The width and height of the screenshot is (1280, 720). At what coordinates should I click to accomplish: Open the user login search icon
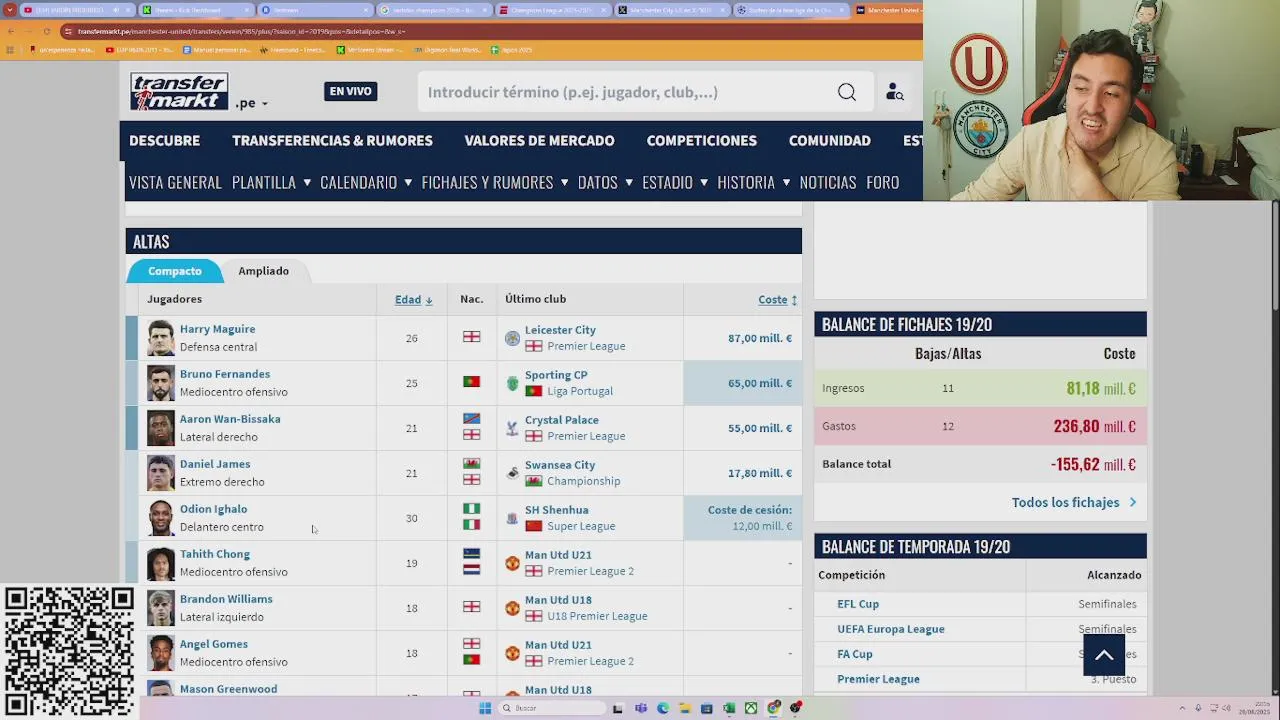coord(895,92)
